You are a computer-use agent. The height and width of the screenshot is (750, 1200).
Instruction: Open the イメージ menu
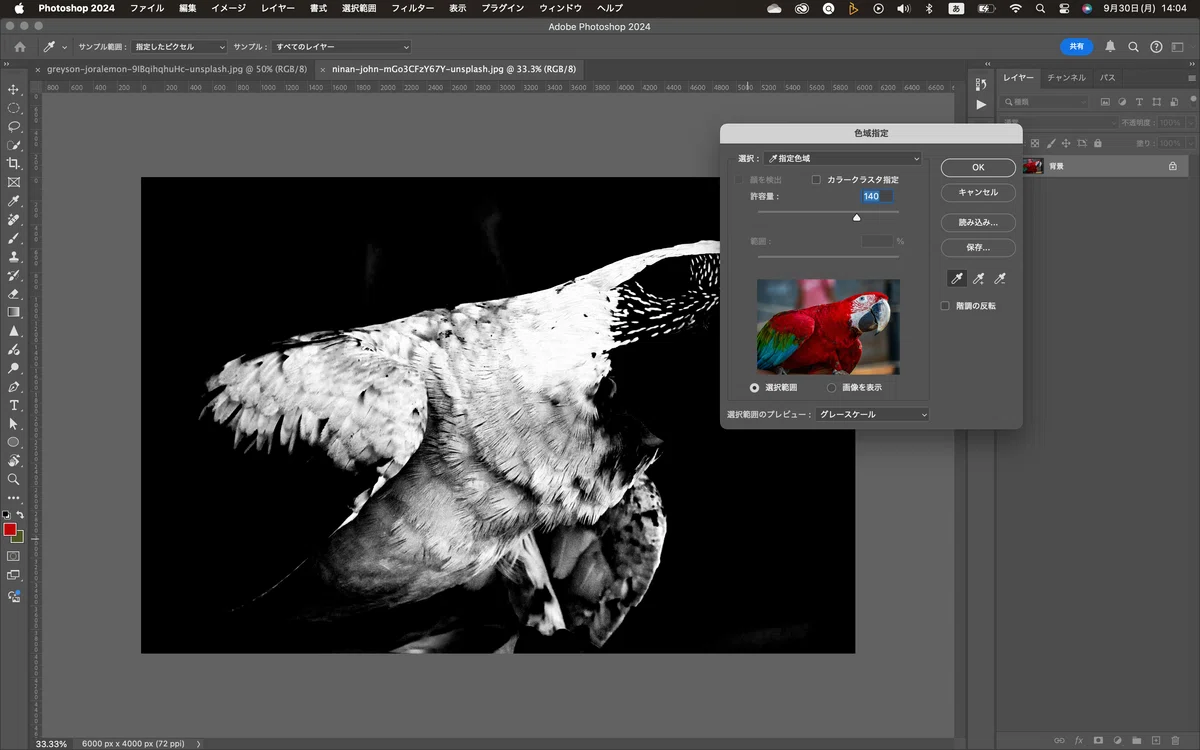(x=228, y=8)
